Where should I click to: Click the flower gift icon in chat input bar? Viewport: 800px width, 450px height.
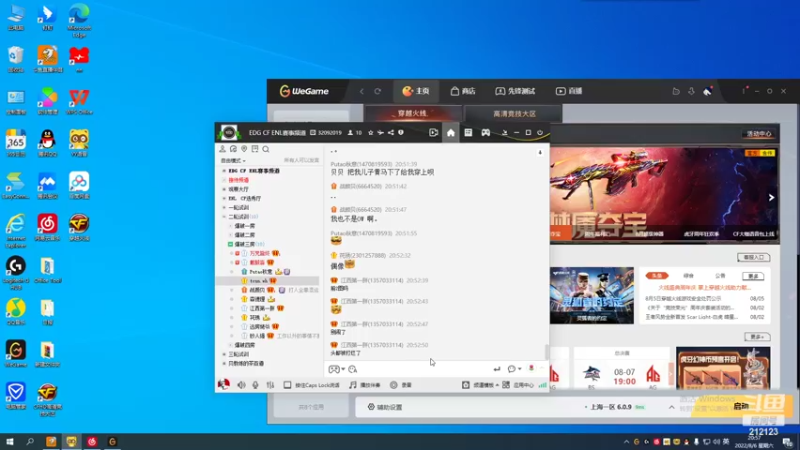pyautogui.click(x=531, y=368)
